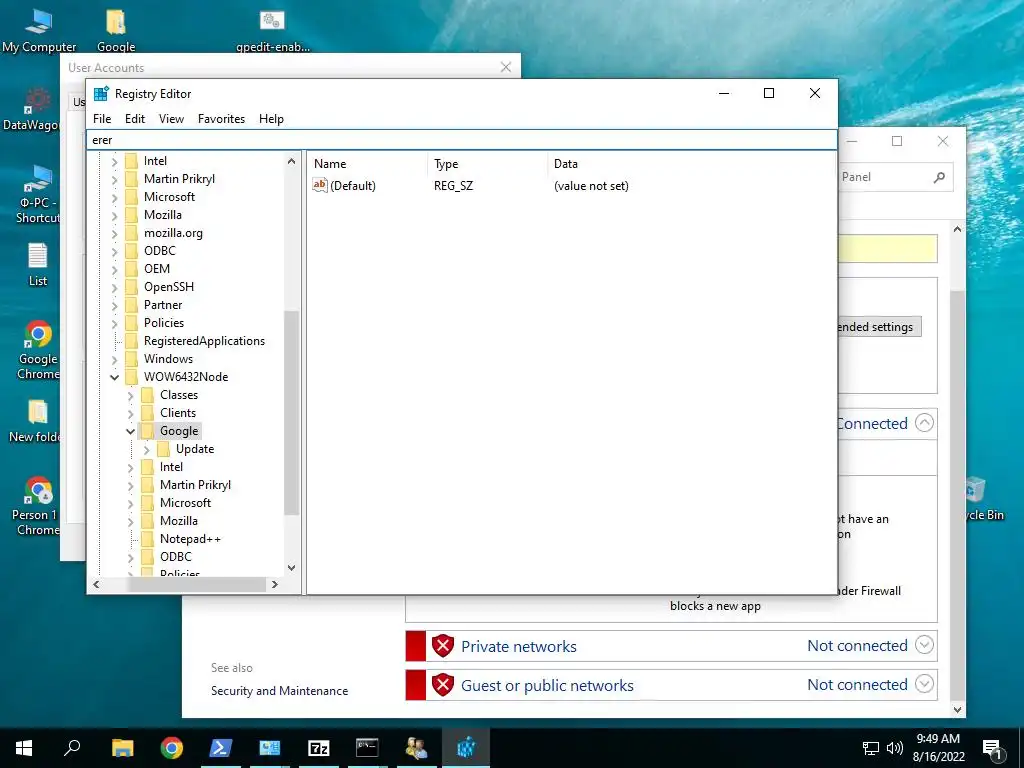Select the Windows registry key
This screenshot has height=768, width=1024.
pyautogui.click(x=168, y=359)
